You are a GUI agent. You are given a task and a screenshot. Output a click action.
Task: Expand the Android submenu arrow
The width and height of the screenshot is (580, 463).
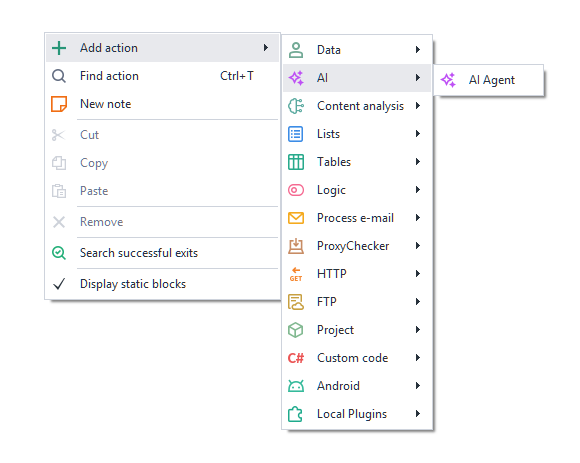pos(418,386)
